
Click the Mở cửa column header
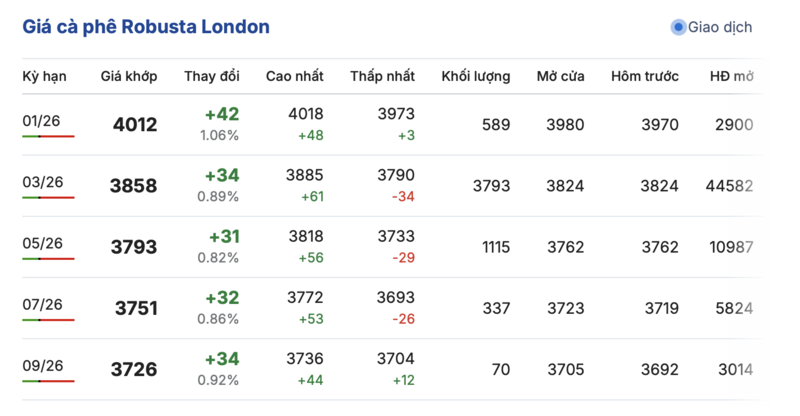(x=560, y=76)
